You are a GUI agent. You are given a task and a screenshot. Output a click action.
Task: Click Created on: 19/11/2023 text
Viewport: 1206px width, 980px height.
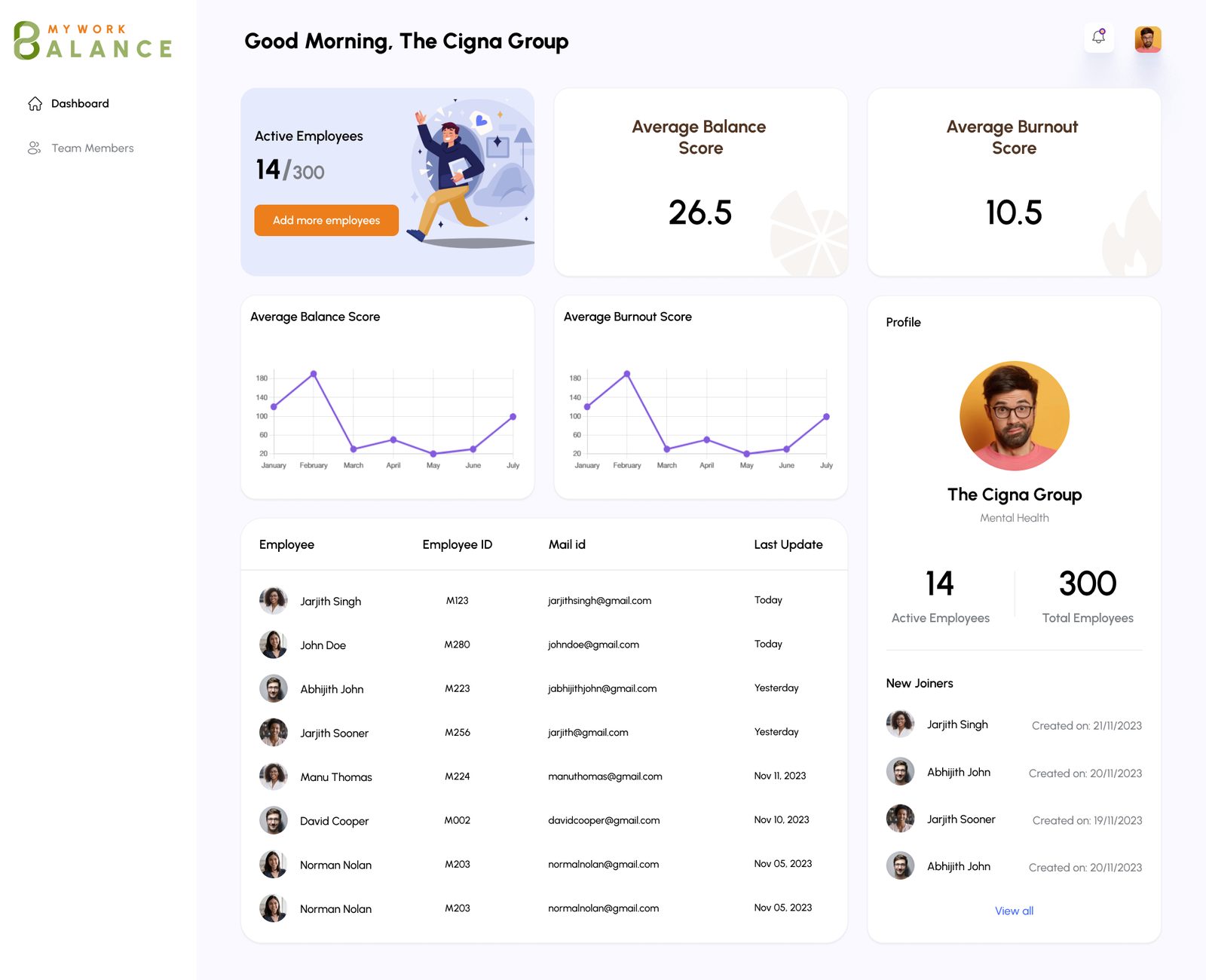click(x=1087, y=821)
